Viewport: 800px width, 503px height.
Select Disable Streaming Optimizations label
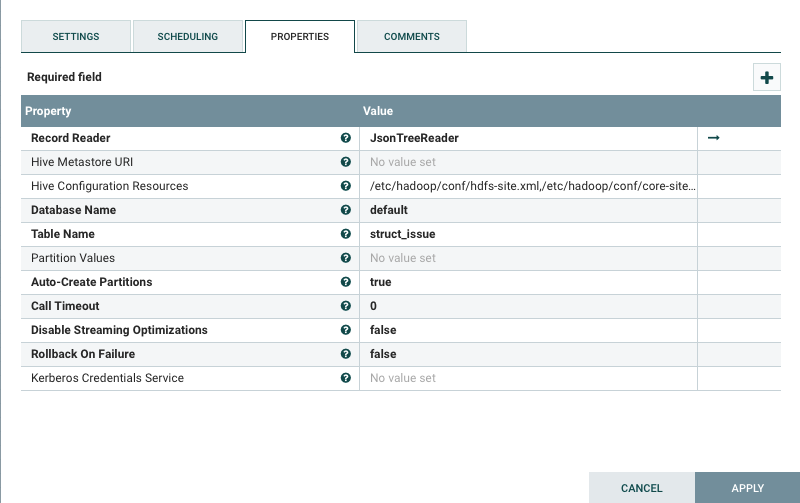pyautogui.click(x=119, y=330)
